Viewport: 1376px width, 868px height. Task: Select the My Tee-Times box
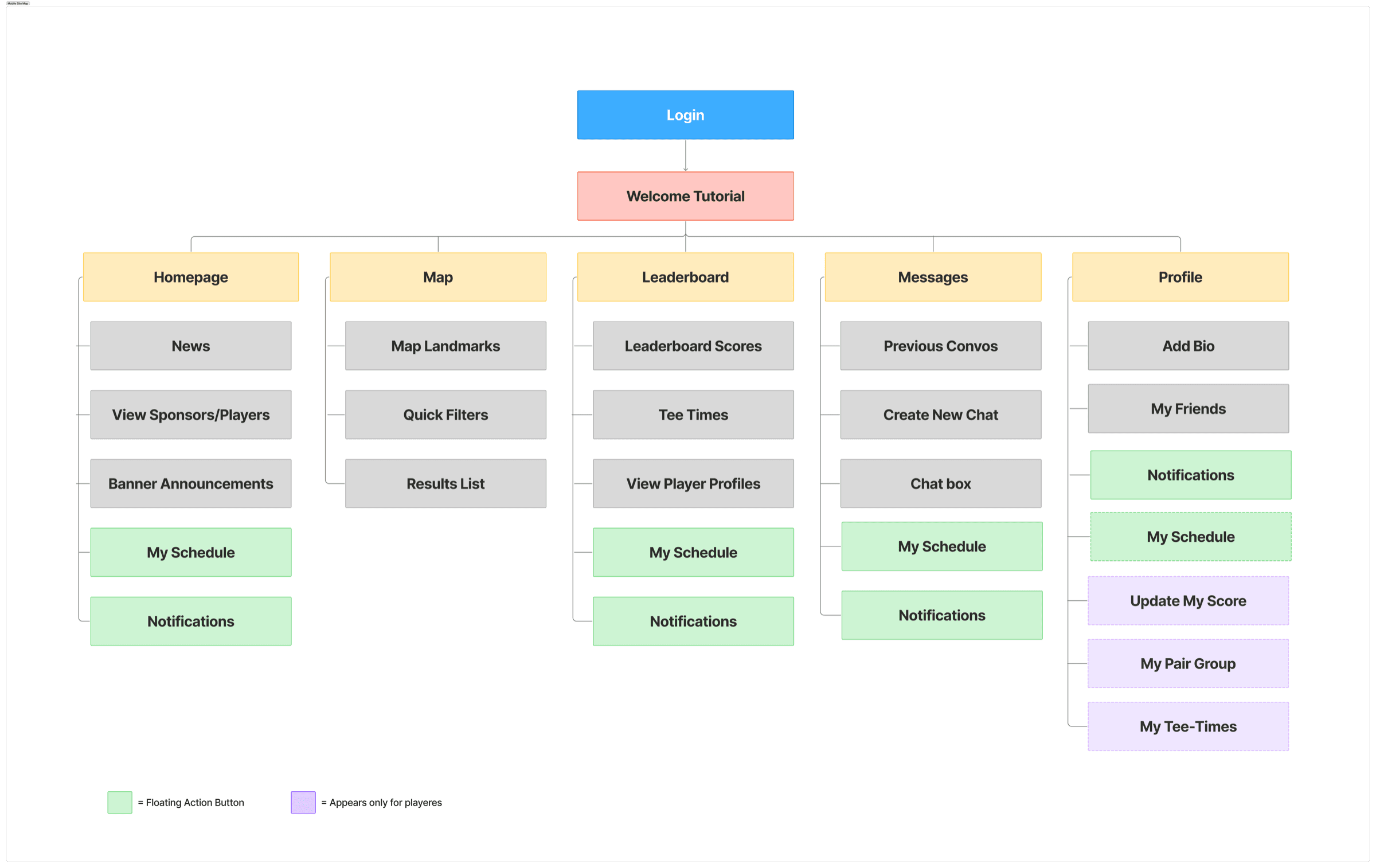[1189, 726]
